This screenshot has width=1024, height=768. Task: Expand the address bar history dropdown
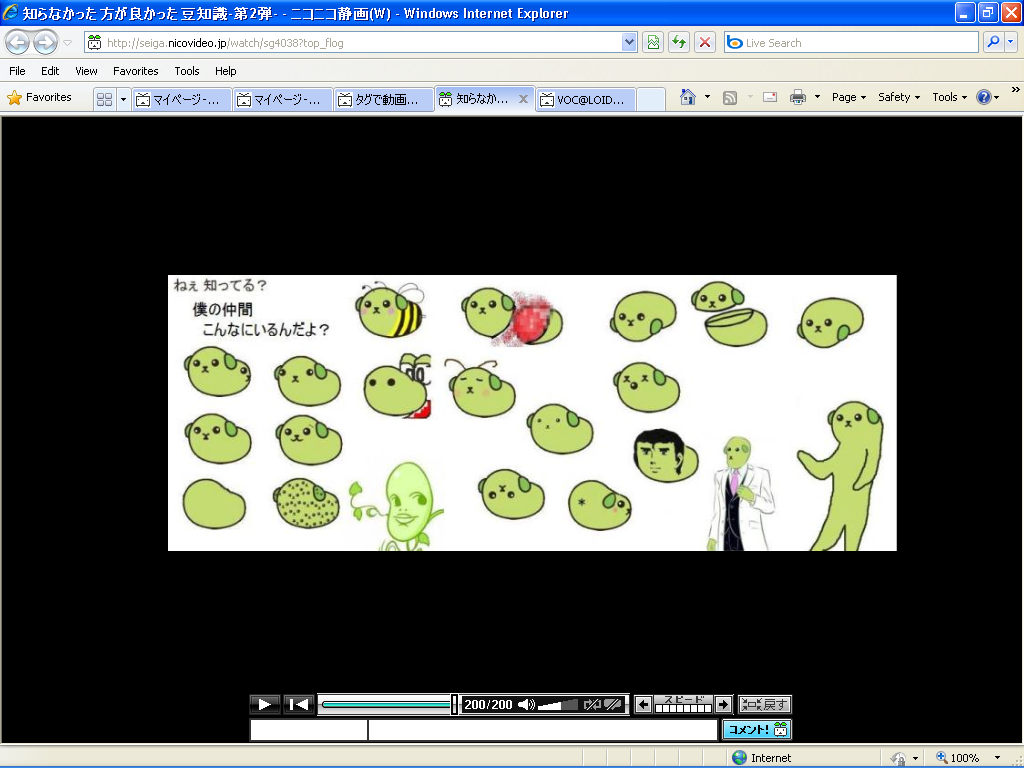[x=629, y=43]
